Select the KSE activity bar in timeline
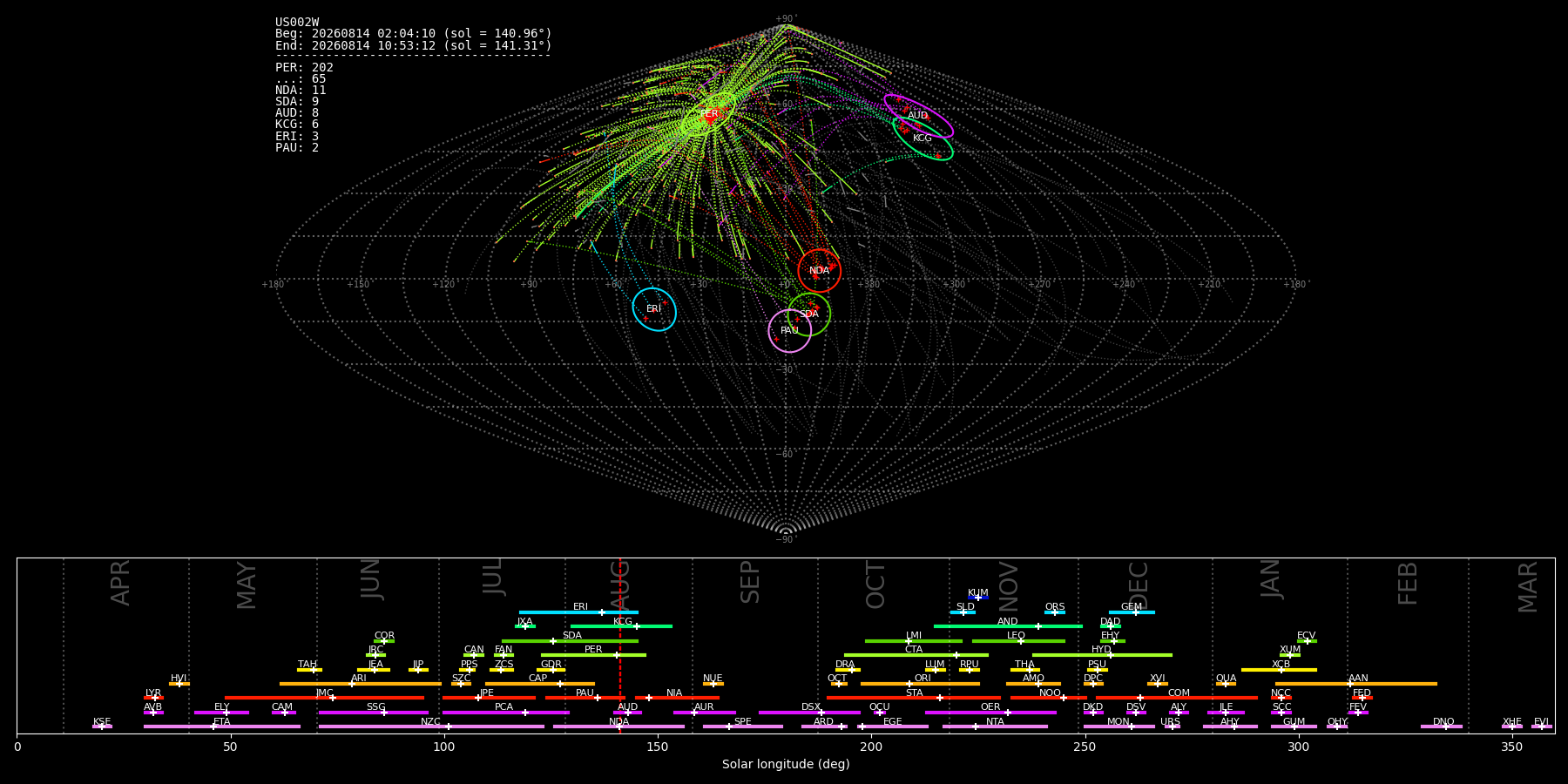1568x784 pixels. [102, 727]
